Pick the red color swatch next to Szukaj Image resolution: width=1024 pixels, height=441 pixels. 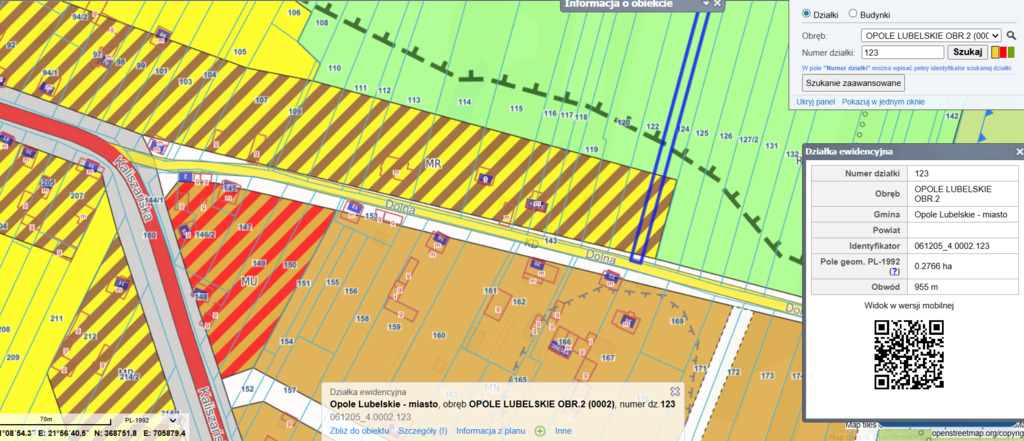(1003, 52)
